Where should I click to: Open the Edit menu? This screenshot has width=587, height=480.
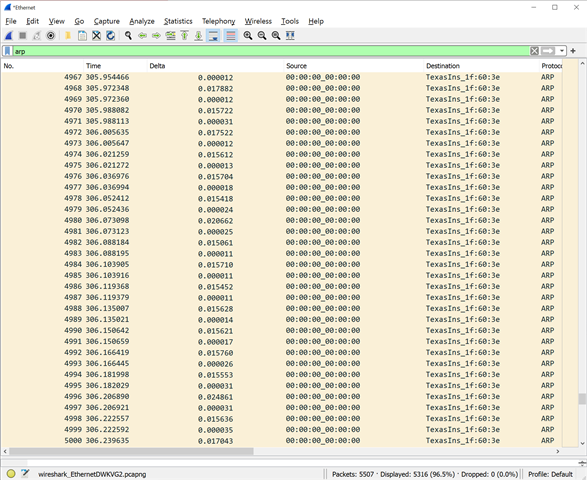pos(33,21)
